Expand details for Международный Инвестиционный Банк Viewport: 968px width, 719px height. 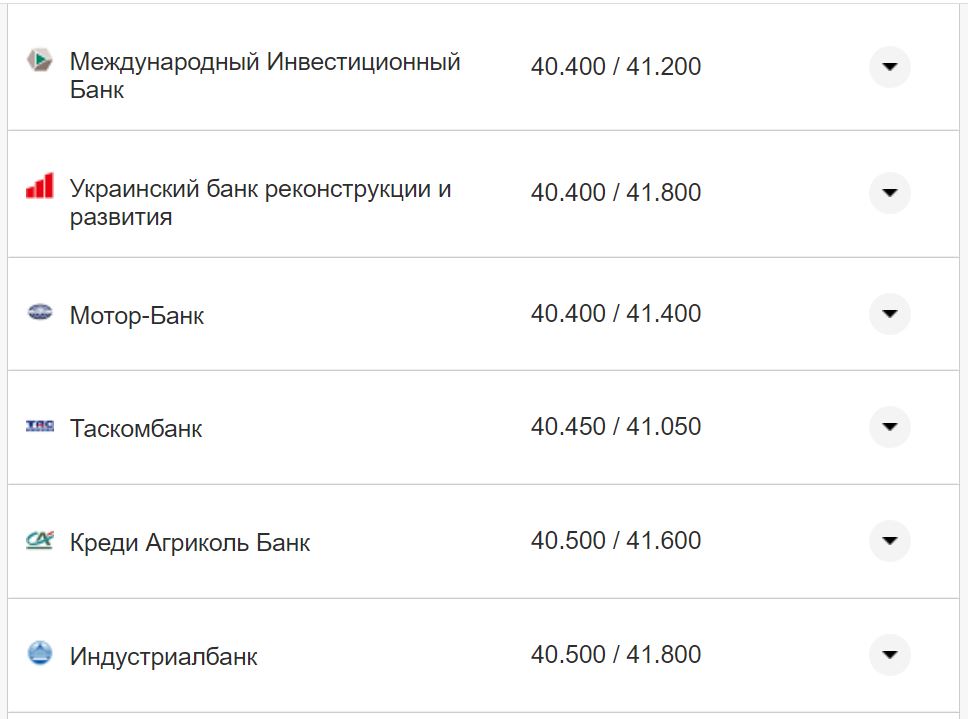(888, 67)
